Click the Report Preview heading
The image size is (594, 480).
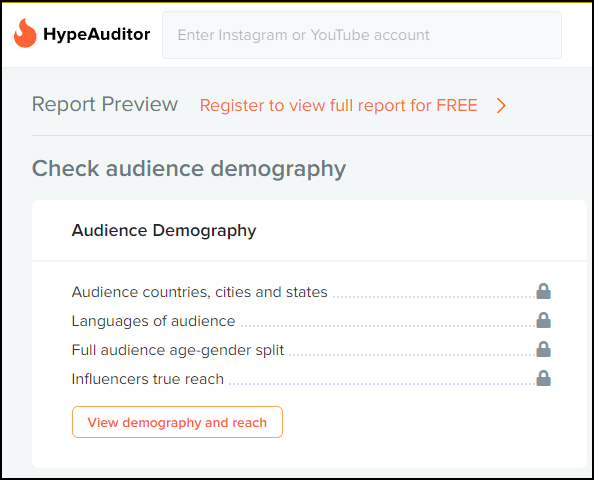tap(105, 104)
